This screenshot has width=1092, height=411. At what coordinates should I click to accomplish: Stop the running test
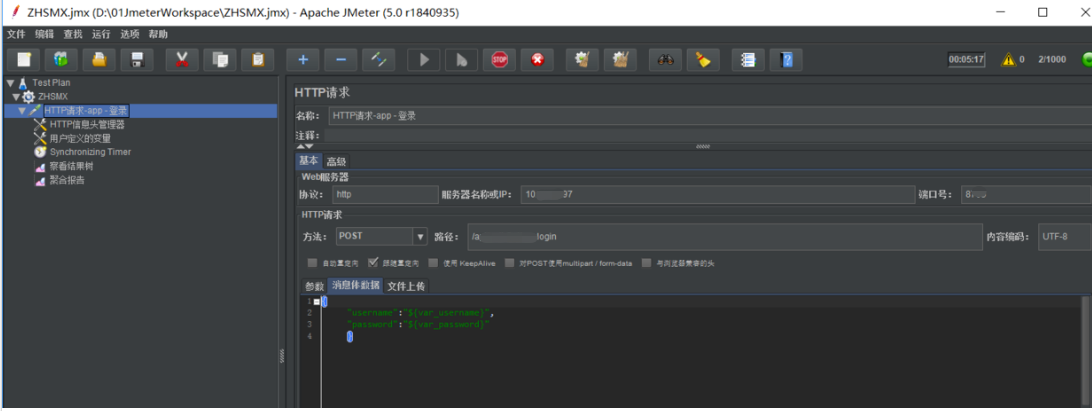499,60
